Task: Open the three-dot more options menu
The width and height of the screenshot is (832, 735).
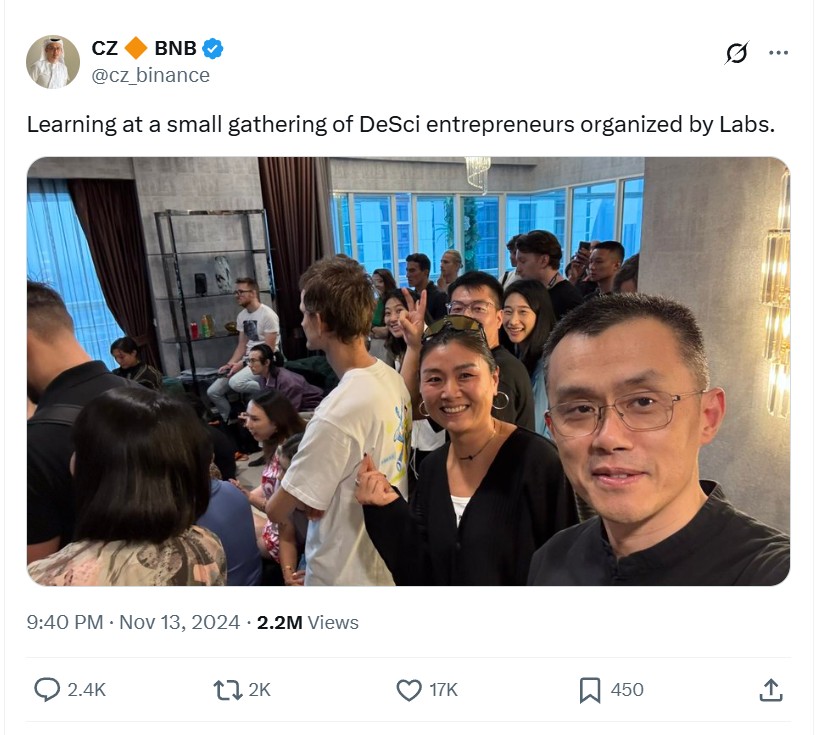Action: click(x=778, y=53)
